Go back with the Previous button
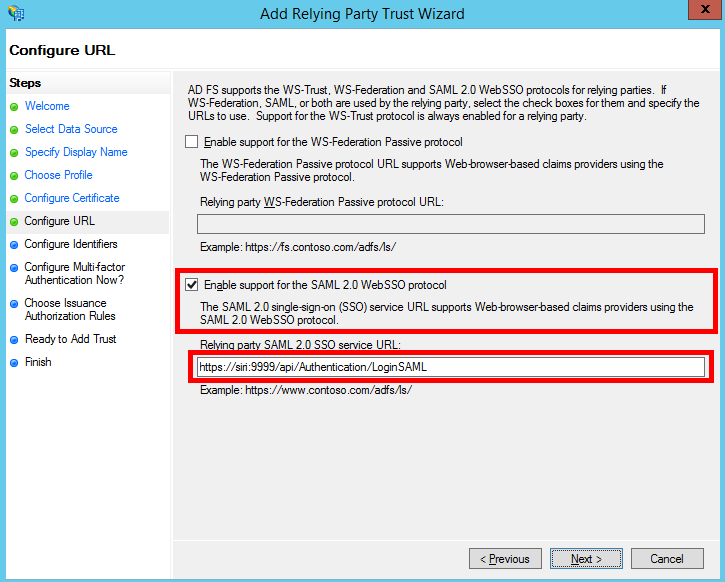The width and height of the screenshot is (725, 582). [x=505, y=558]
